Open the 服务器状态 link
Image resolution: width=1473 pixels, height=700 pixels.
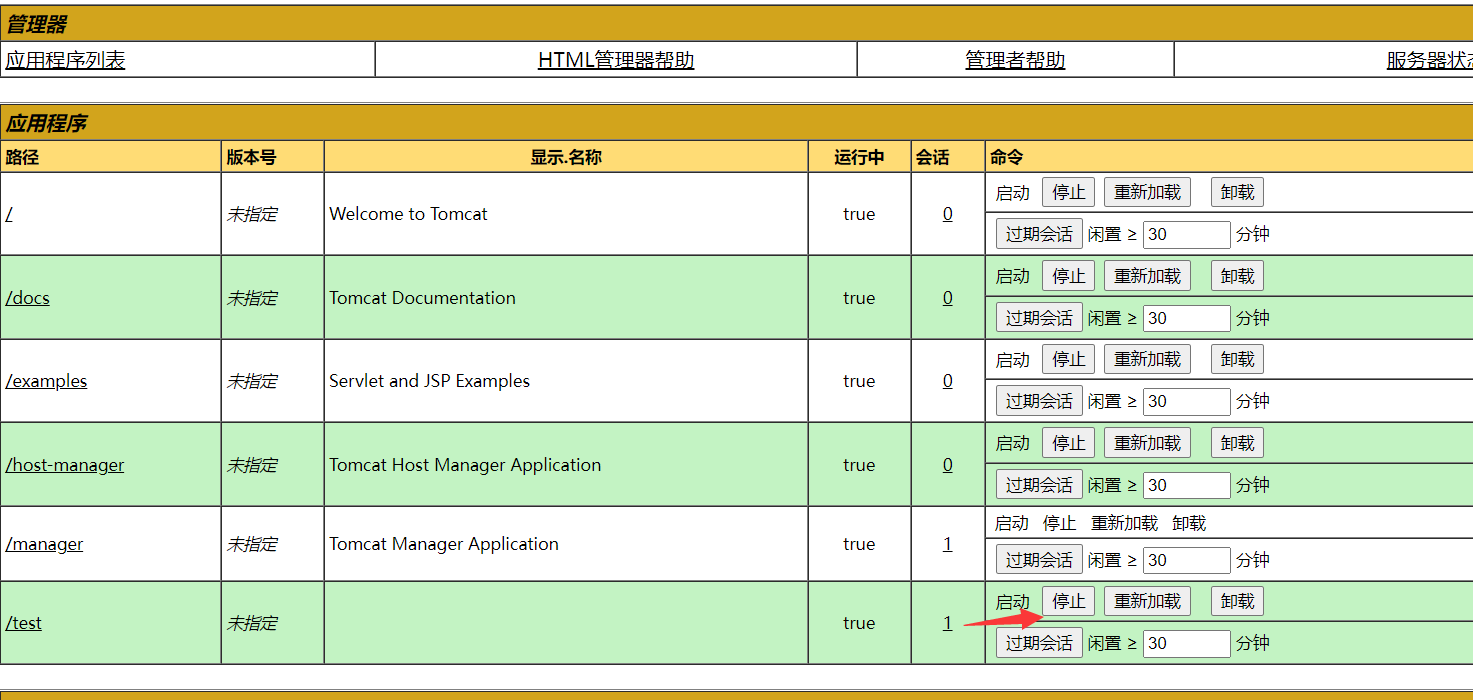1430,60
